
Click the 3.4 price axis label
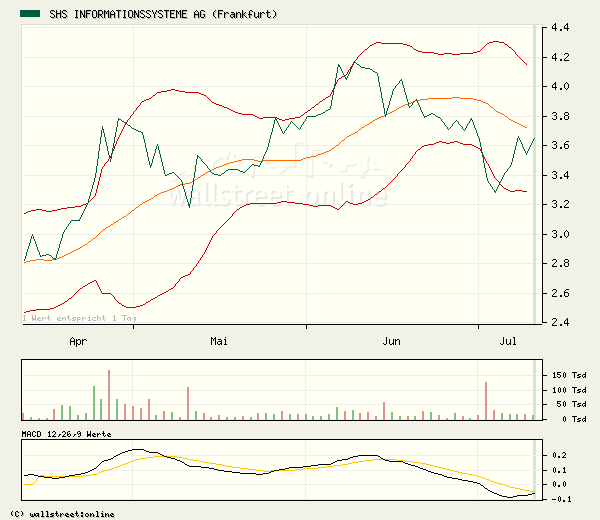(560, 175)
